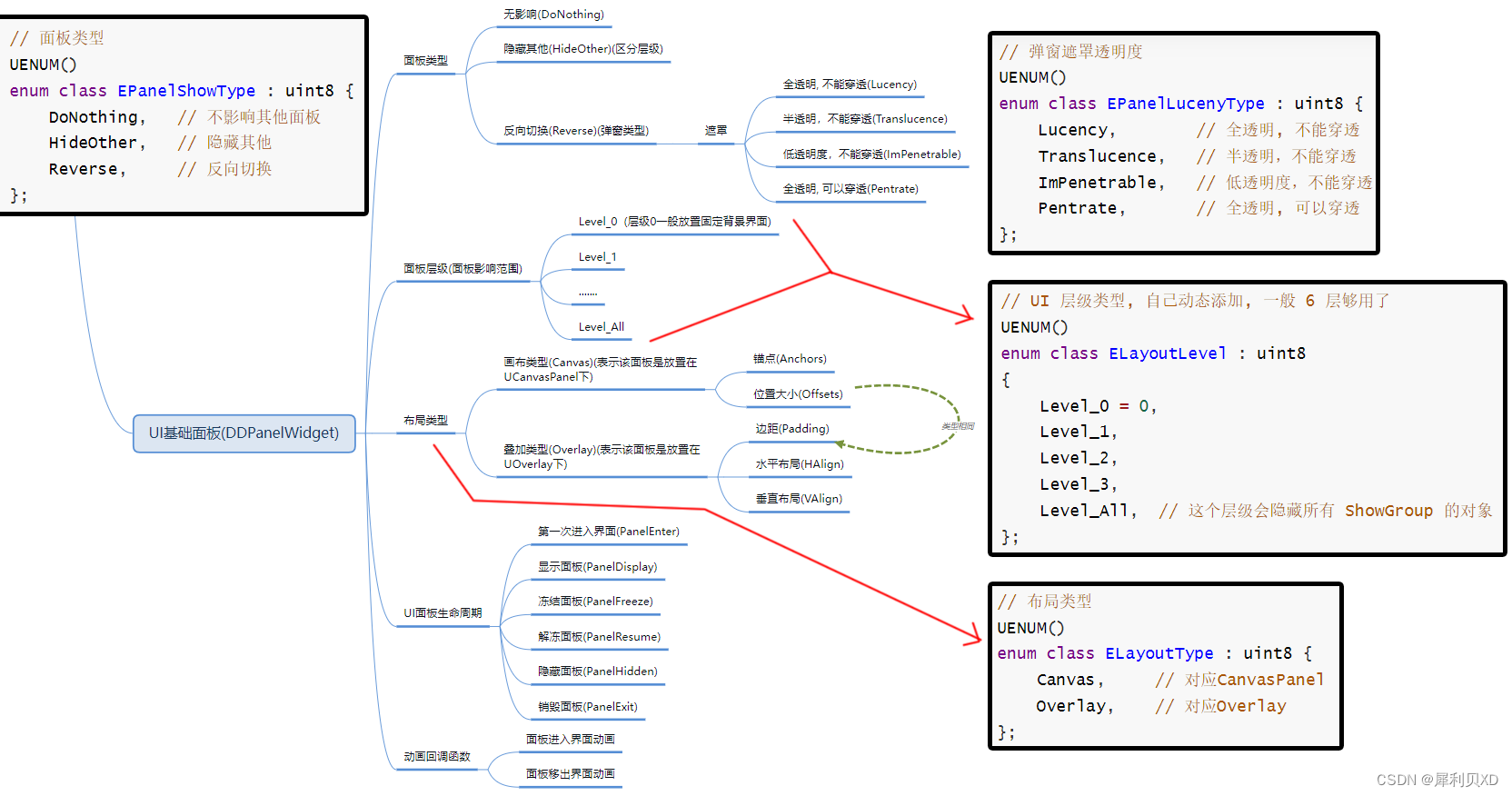The image size is (1512, 796).
Task: Select the 动画回调函数 branch node
Action: [x=437, y=757]
